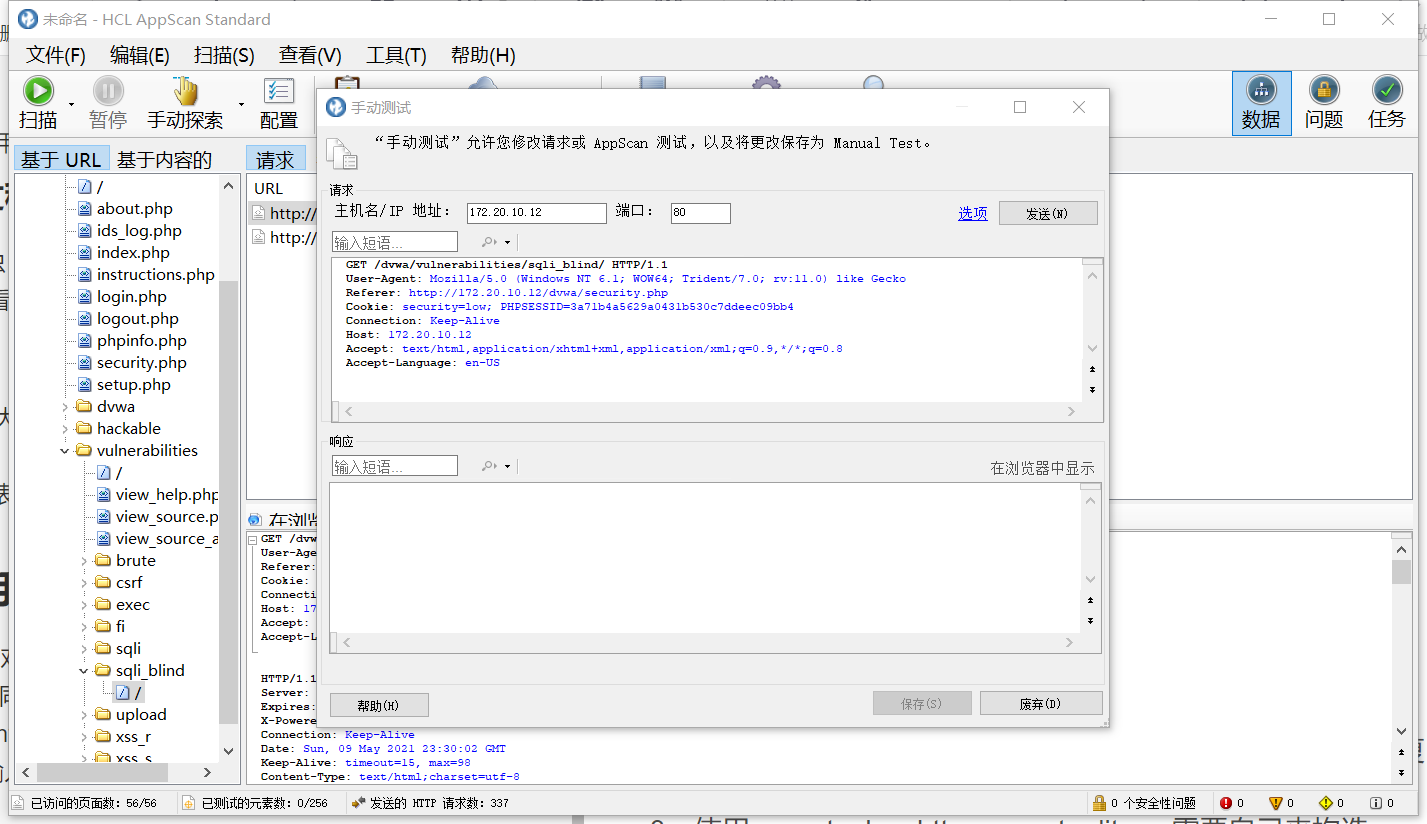Switch to the 问题 issues view

pyautogui.click(x=1324, y=103)
